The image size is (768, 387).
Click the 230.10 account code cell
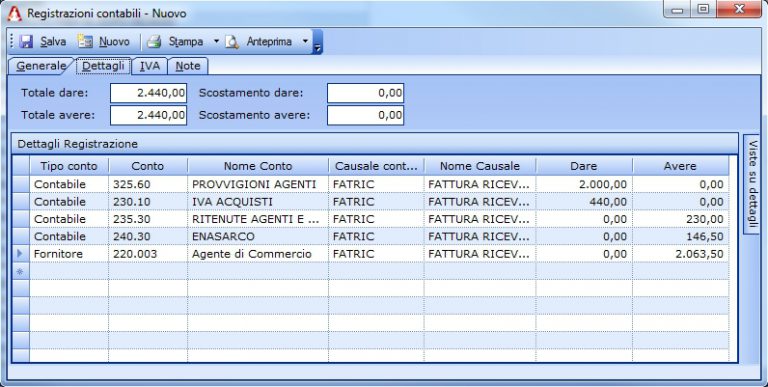coord(148,202)
